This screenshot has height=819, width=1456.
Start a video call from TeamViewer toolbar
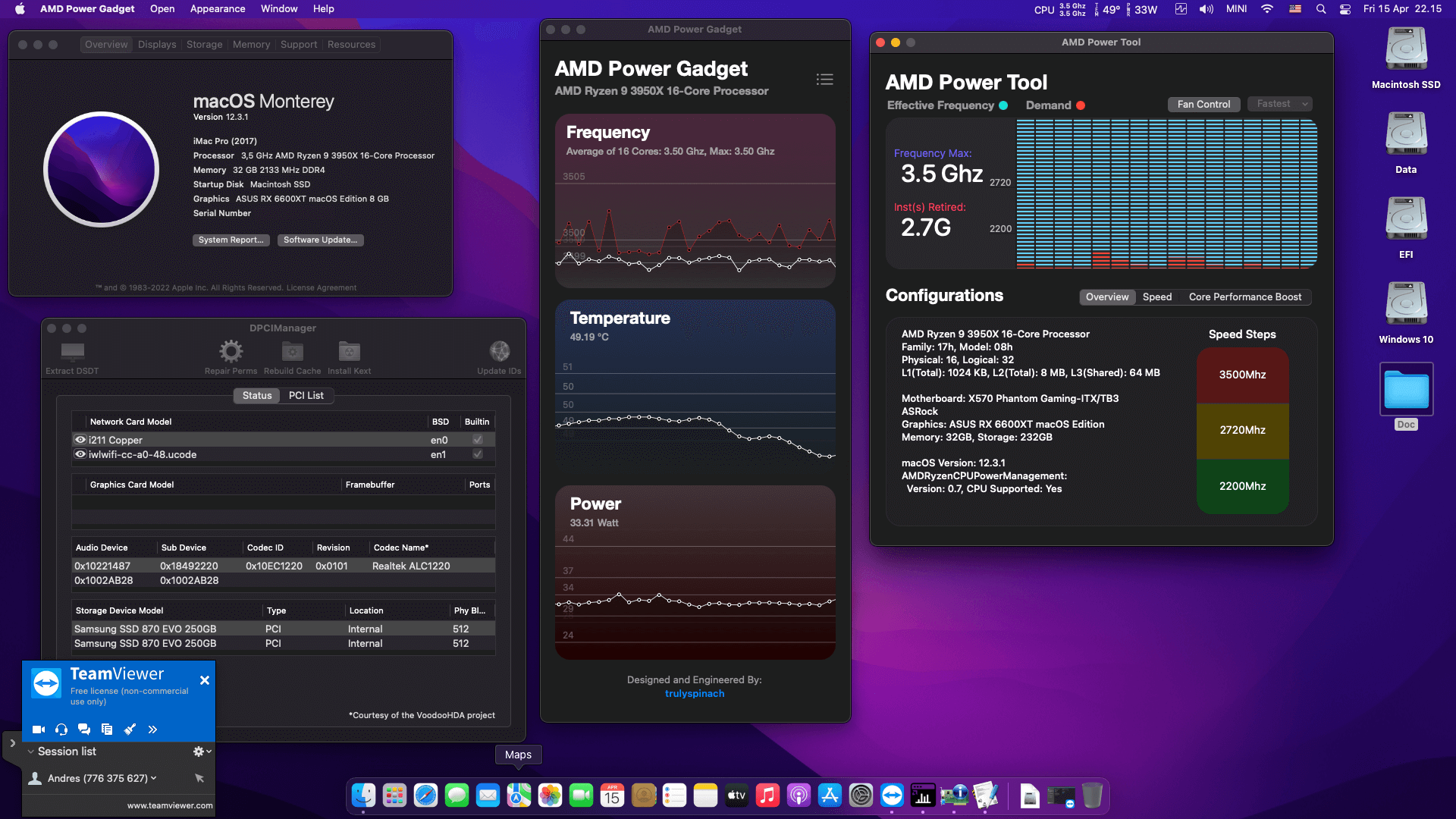38,729
